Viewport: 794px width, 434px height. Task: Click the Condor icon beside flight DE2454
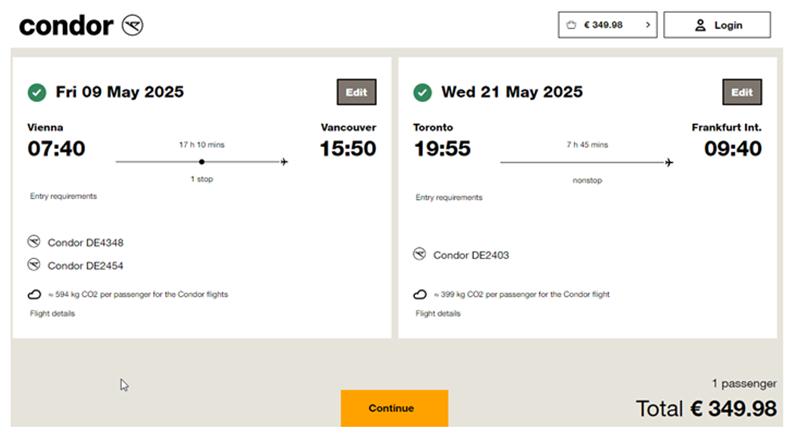pyautogui.click(x=34, y=264)
